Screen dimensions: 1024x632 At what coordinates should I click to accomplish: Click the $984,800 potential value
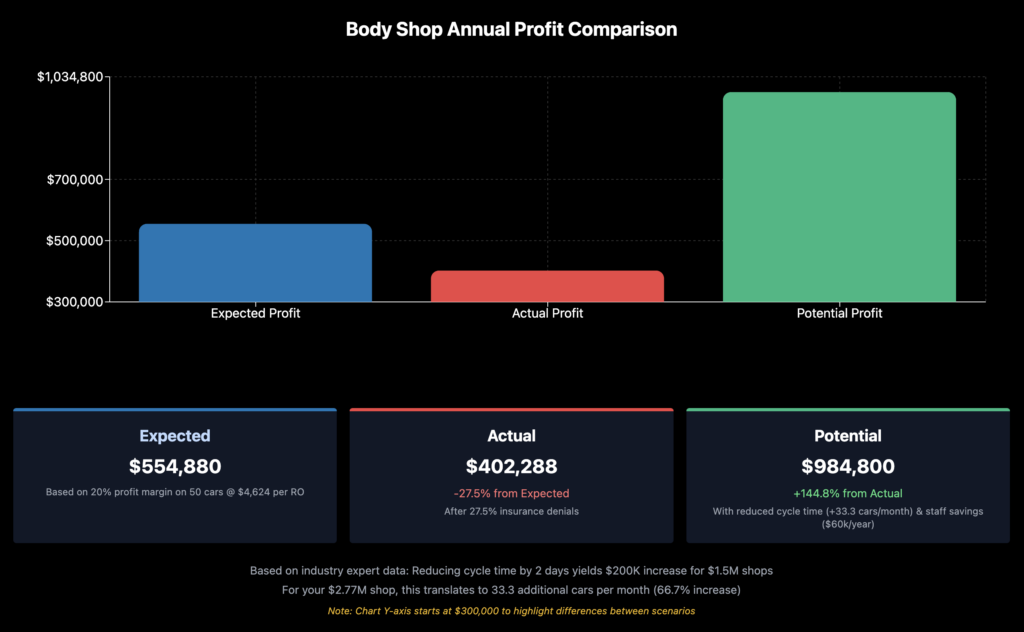[848, 466]
